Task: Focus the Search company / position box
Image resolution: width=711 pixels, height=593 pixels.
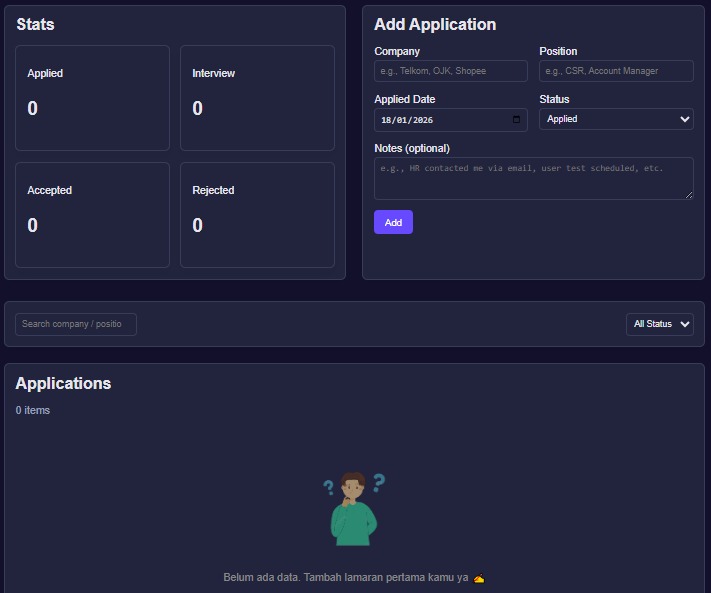Action: pyautogui.click(x=76, y=324)
